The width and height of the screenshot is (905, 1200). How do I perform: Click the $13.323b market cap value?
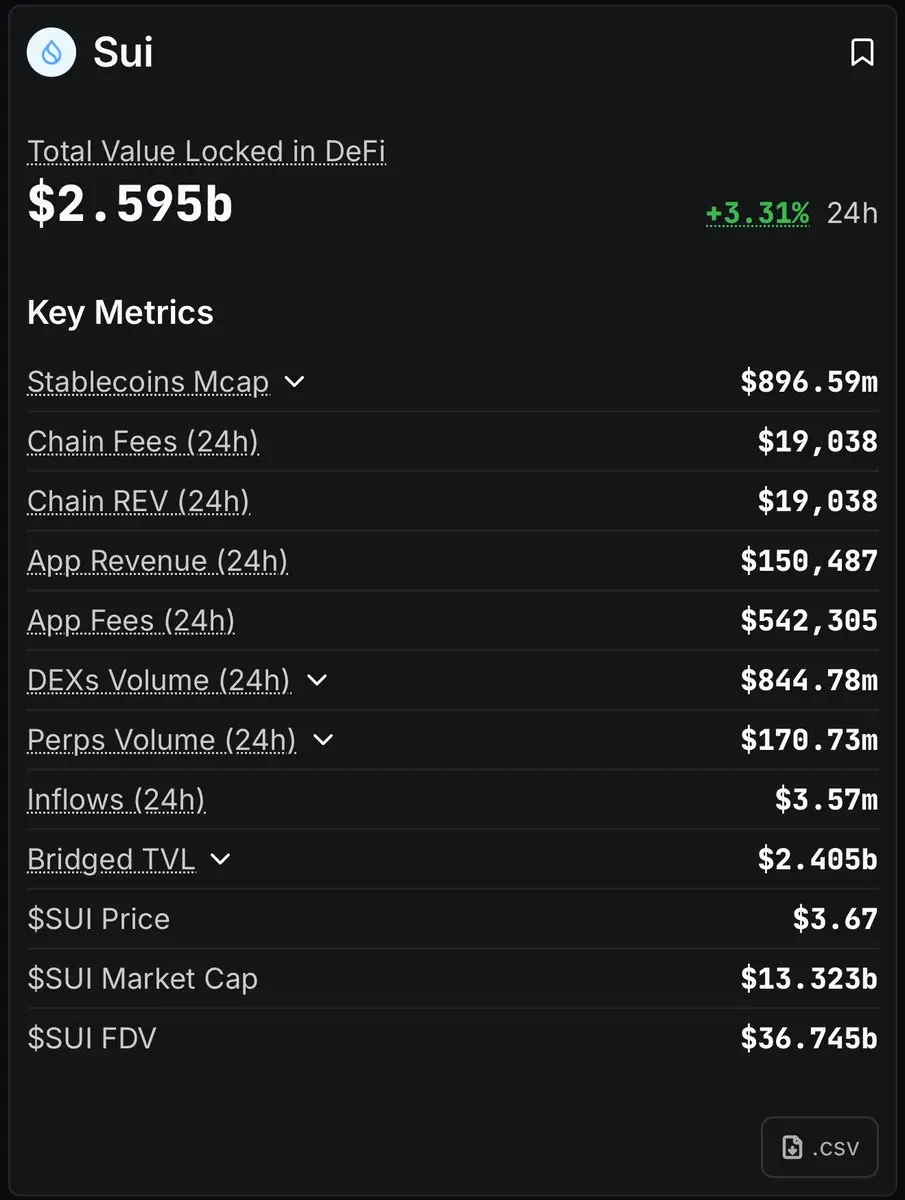(x=809, y=978)
